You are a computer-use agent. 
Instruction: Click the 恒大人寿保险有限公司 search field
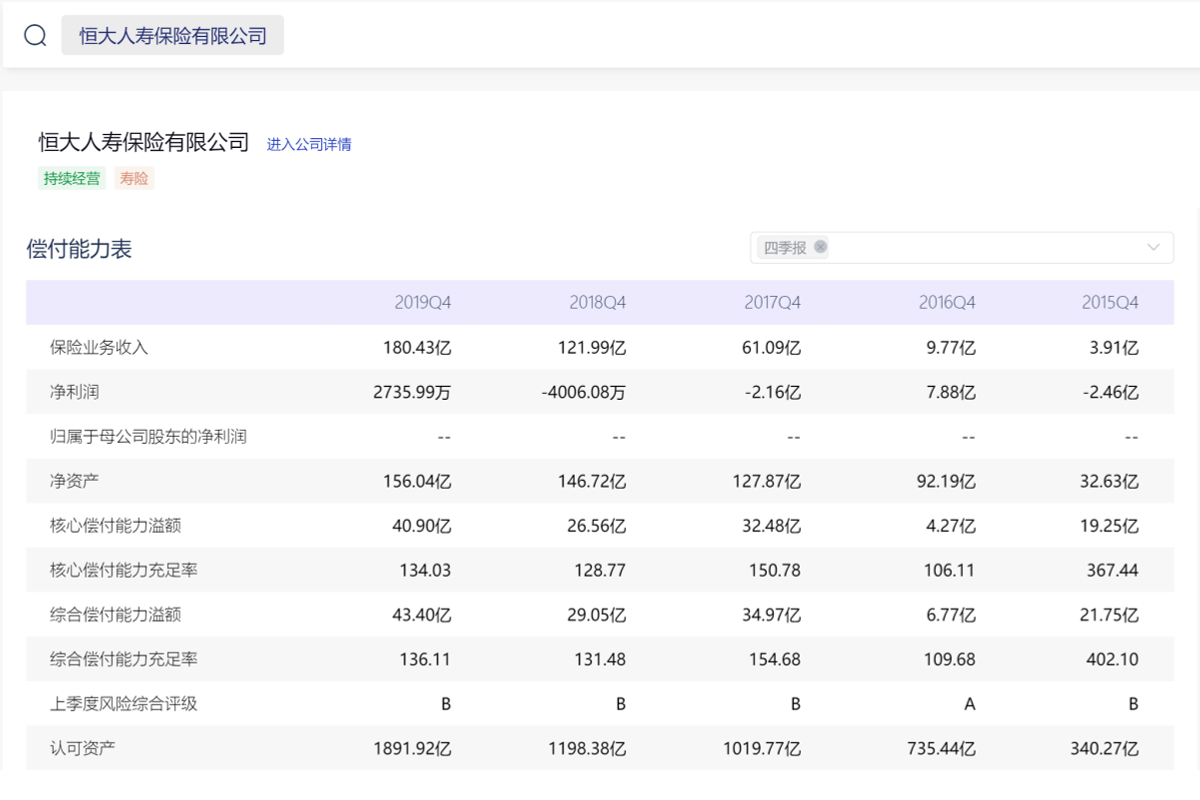click(x=173, y=36)
